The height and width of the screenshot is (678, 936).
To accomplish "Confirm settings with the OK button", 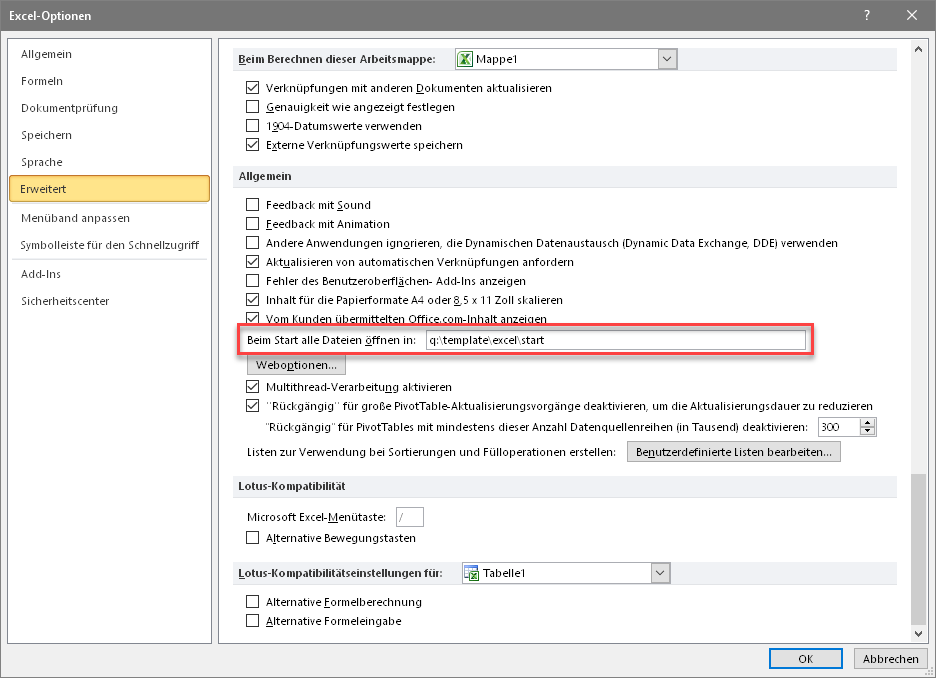I will pyautogui.click(x=805, y=659).
